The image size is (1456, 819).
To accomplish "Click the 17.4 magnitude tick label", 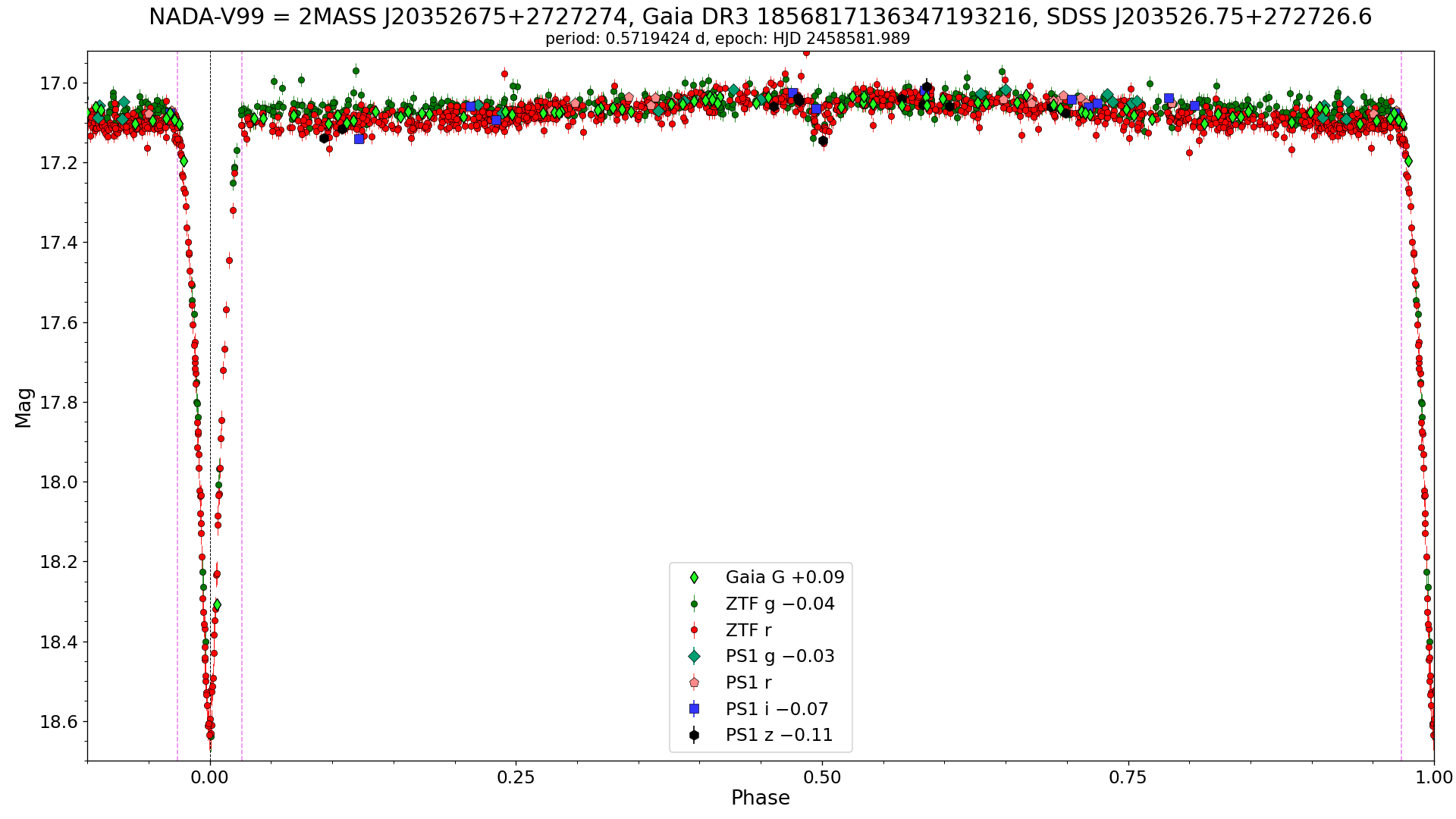I will (x=58, y=243).
